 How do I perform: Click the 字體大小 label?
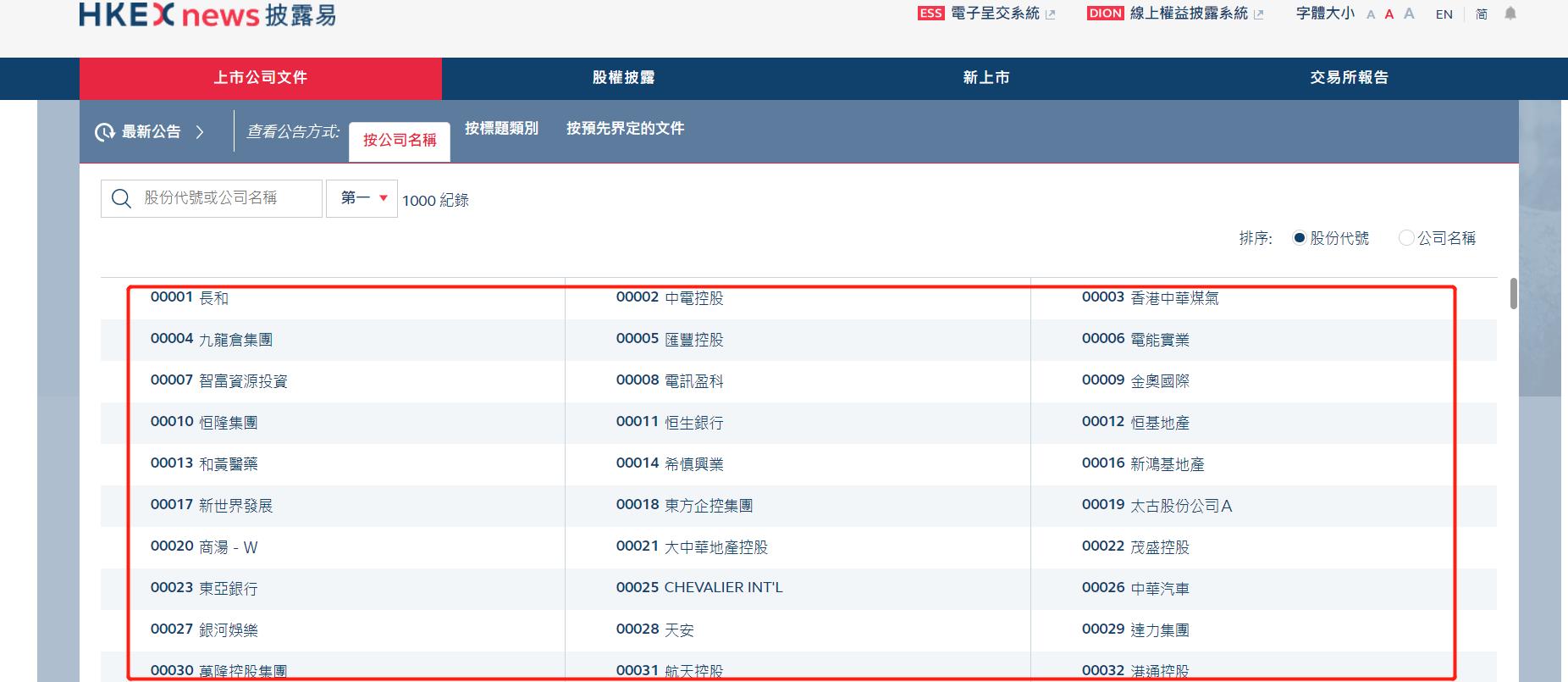coord(1326,14)
